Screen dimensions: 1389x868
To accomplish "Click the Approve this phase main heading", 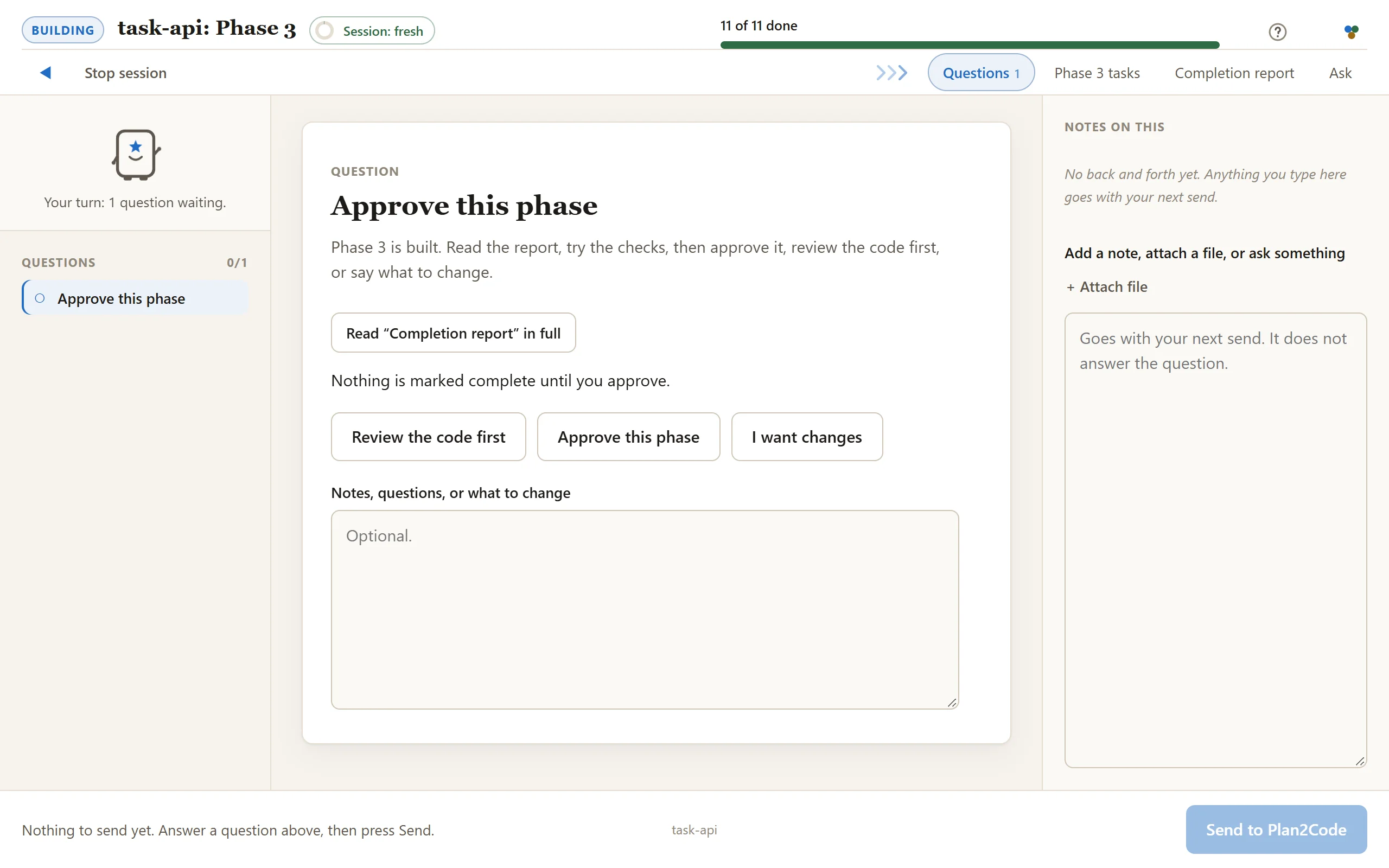I will pyautogui.click(x=464, y=206).
